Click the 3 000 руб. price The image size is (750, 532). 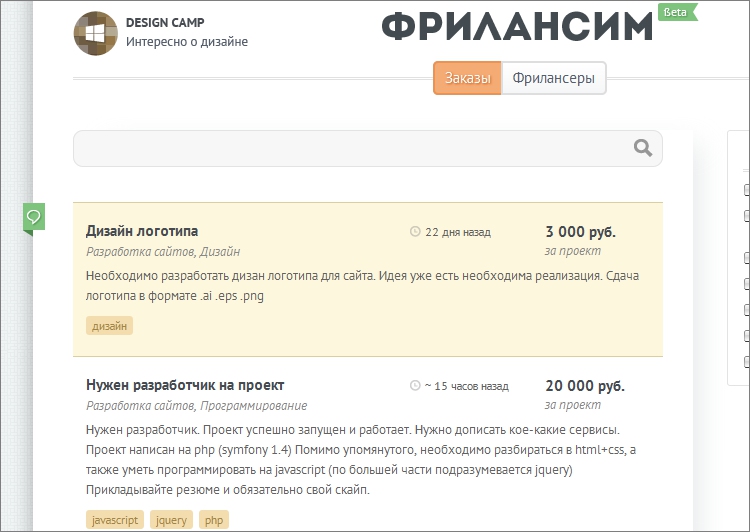580,232
